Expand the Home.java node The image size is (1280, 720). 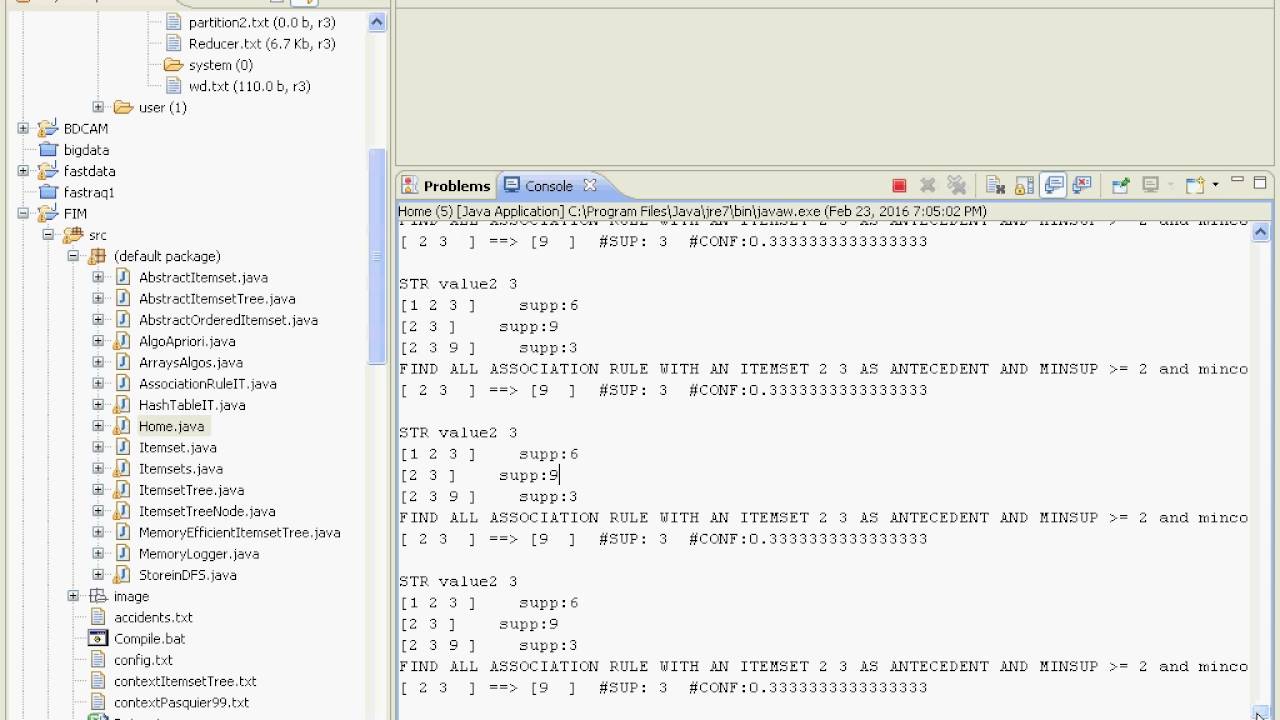pyautogui.click(x=98, y=426)
